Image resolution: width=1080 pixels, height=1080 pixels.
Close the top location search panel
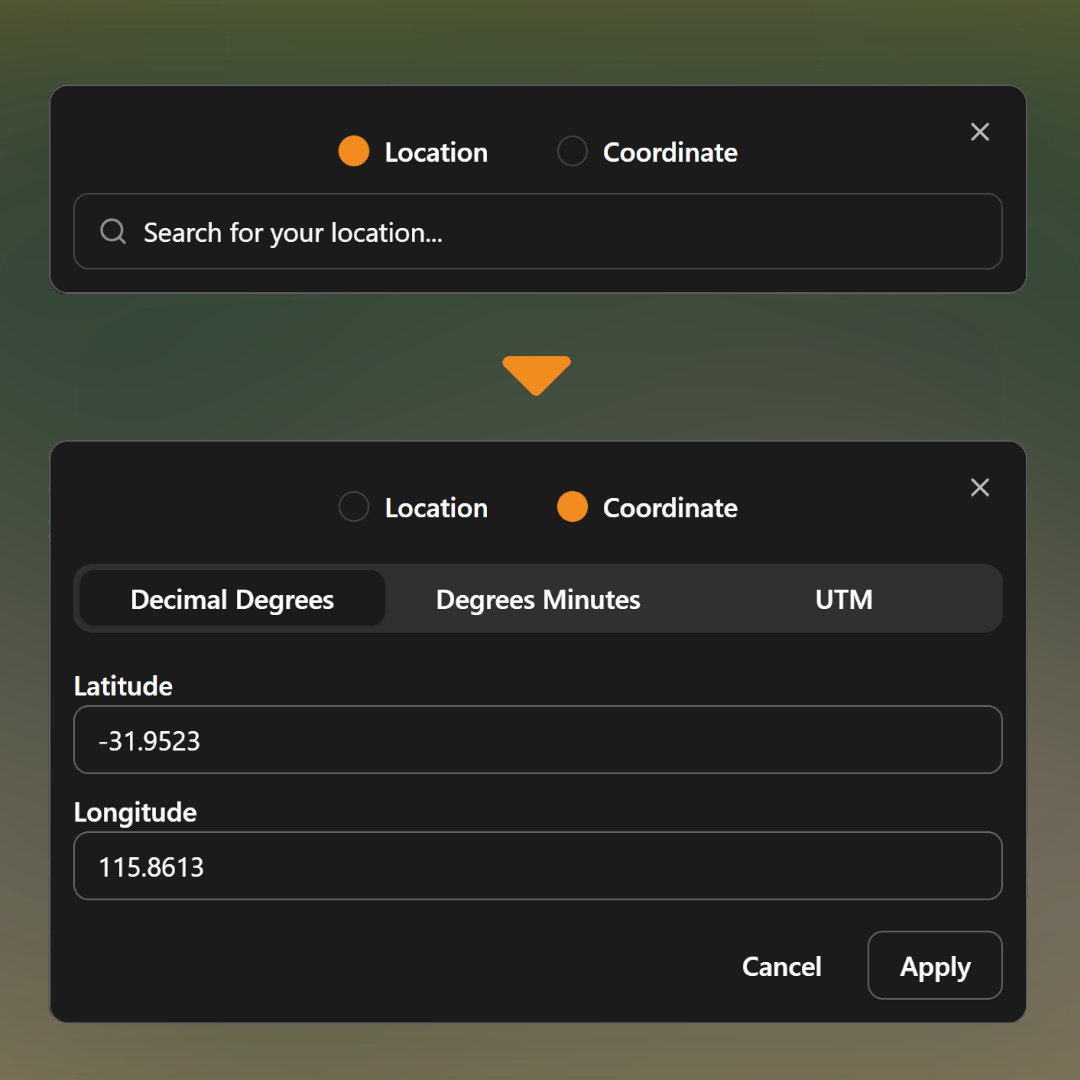click(979, 132)
